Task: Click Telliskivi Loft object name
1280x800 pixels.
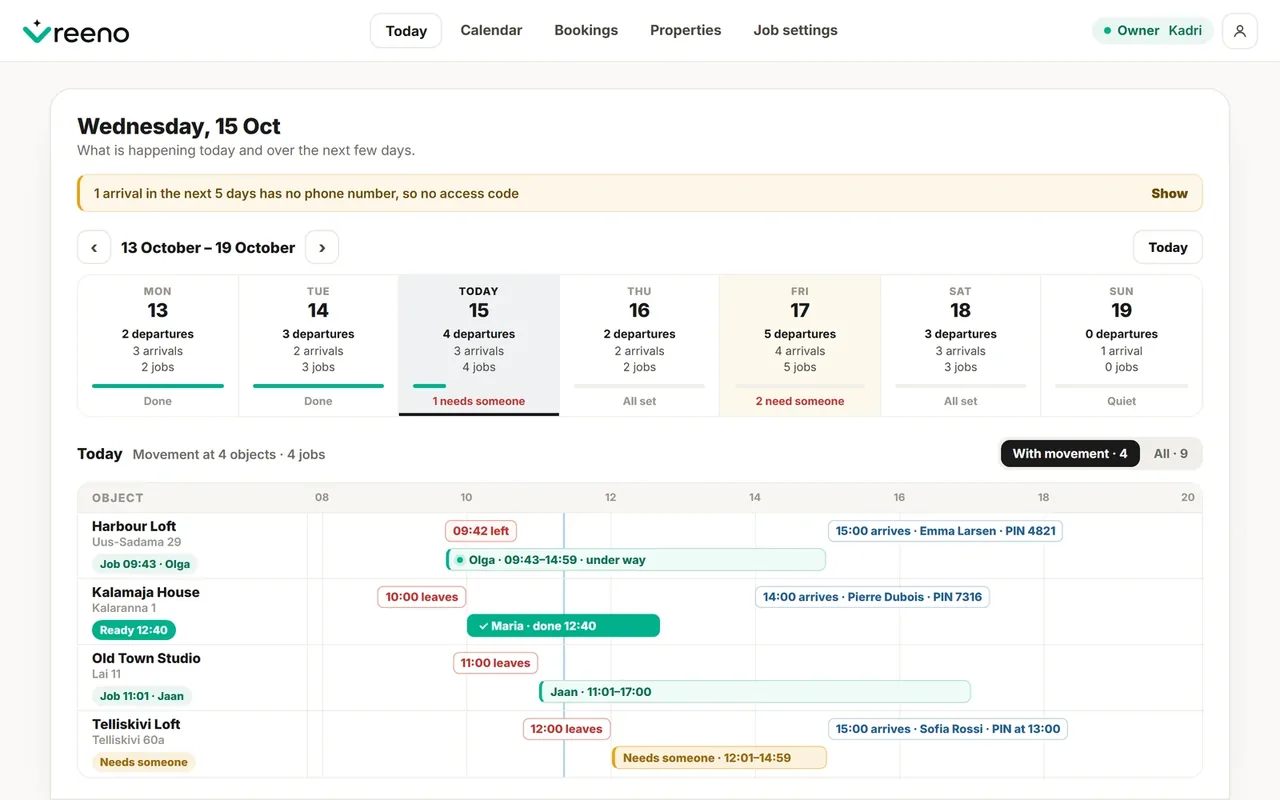Action: click(136, 724)
